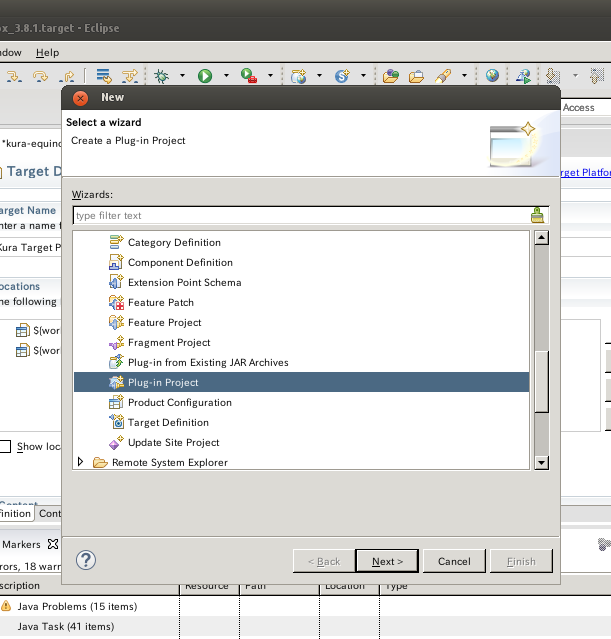Viewport: 611px width, 639px height.
Task: Open dropdown next to the New Package icon
Action: [319, 75]
